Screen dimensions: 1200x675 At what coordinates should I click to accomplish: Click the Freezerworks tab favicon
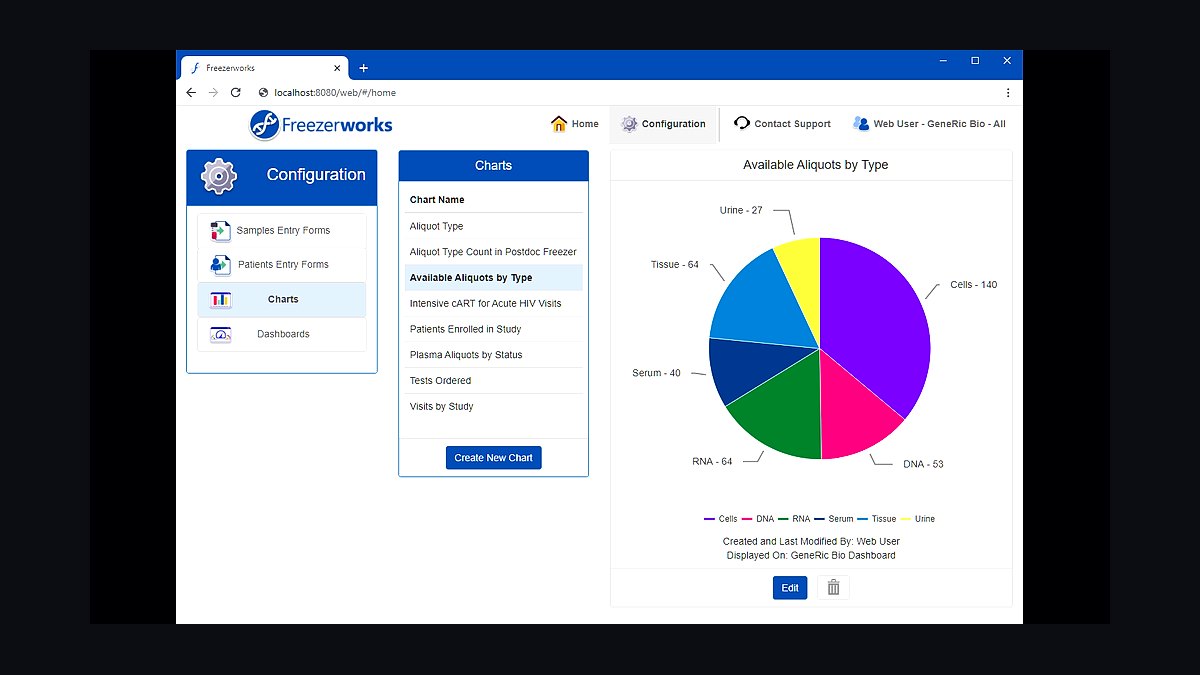point(195,68)
